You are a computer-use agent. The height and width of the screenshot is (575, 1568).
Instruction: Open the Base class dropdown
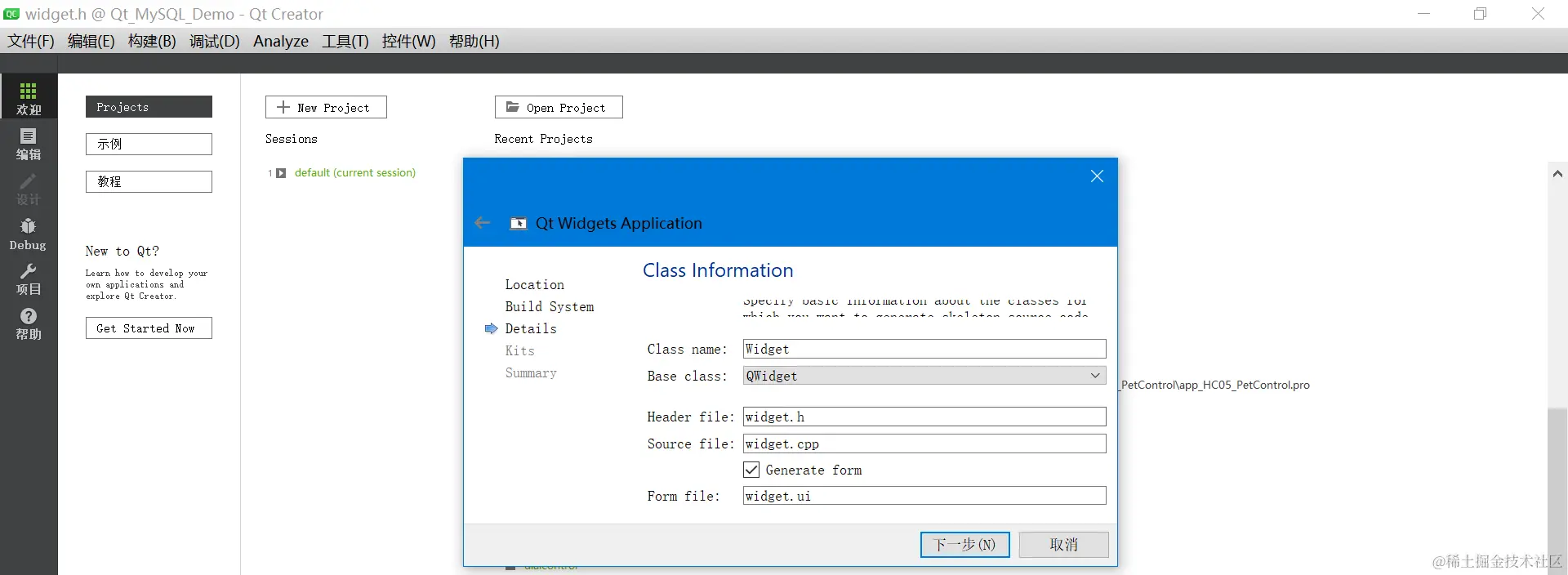[924, 376]
